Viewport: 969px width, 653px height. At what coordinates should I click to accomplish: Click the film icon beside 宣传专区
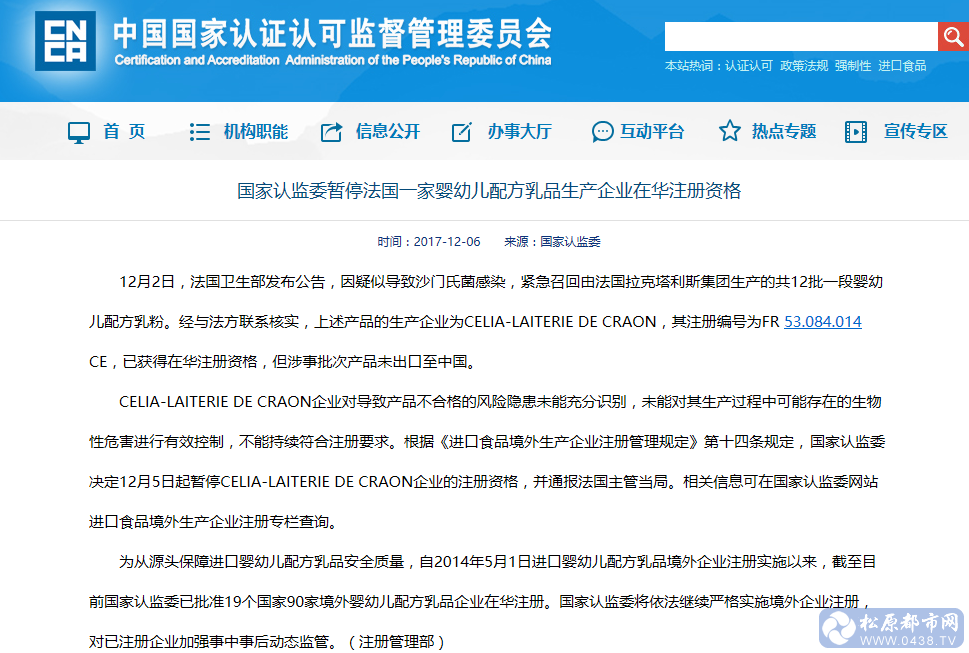click(856, 132)
